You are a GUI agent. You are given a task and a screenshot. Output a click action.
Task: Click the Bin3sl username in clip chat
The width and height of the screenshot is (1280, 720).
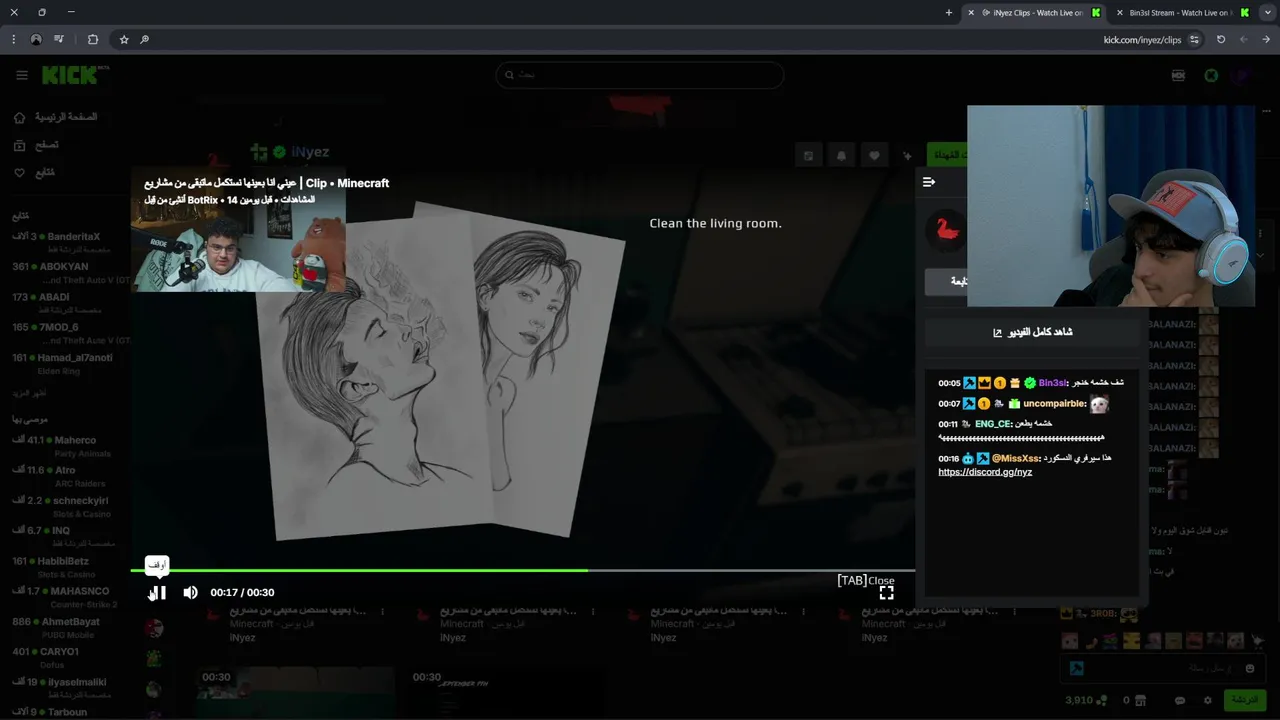(1052, 383)
